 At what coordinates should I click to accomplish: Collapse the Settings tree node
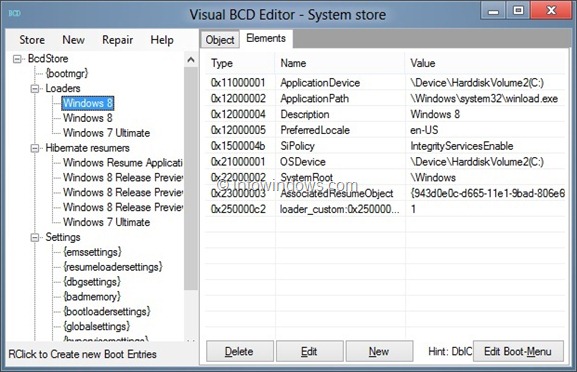35,238
